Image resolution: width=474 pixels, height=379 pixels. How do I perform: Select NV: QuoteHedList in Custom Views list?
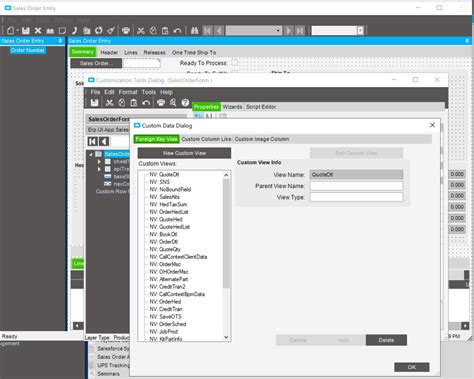pyautogui.click(x=170, y=227)
